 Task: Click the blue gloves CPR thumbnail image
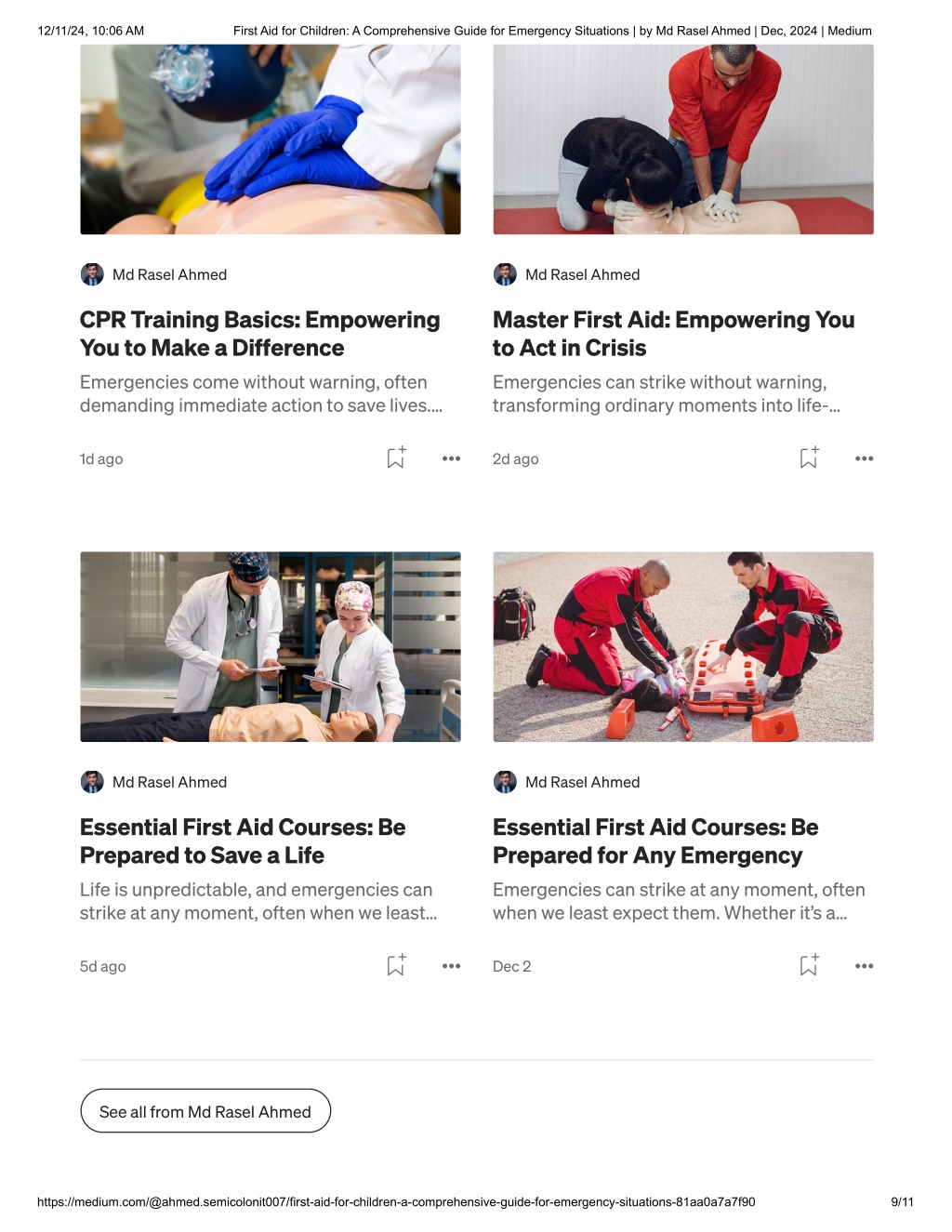(271, 139)
